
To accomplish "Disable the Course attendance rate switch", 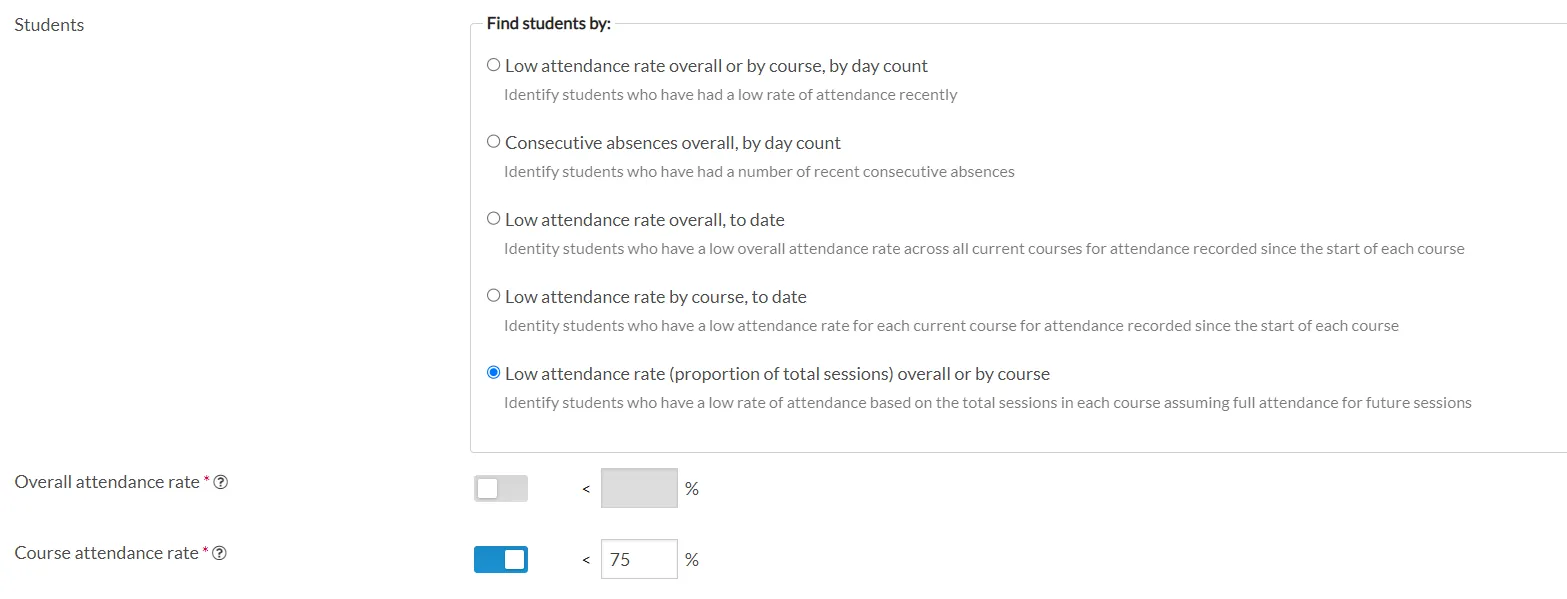I will point(501,560).
